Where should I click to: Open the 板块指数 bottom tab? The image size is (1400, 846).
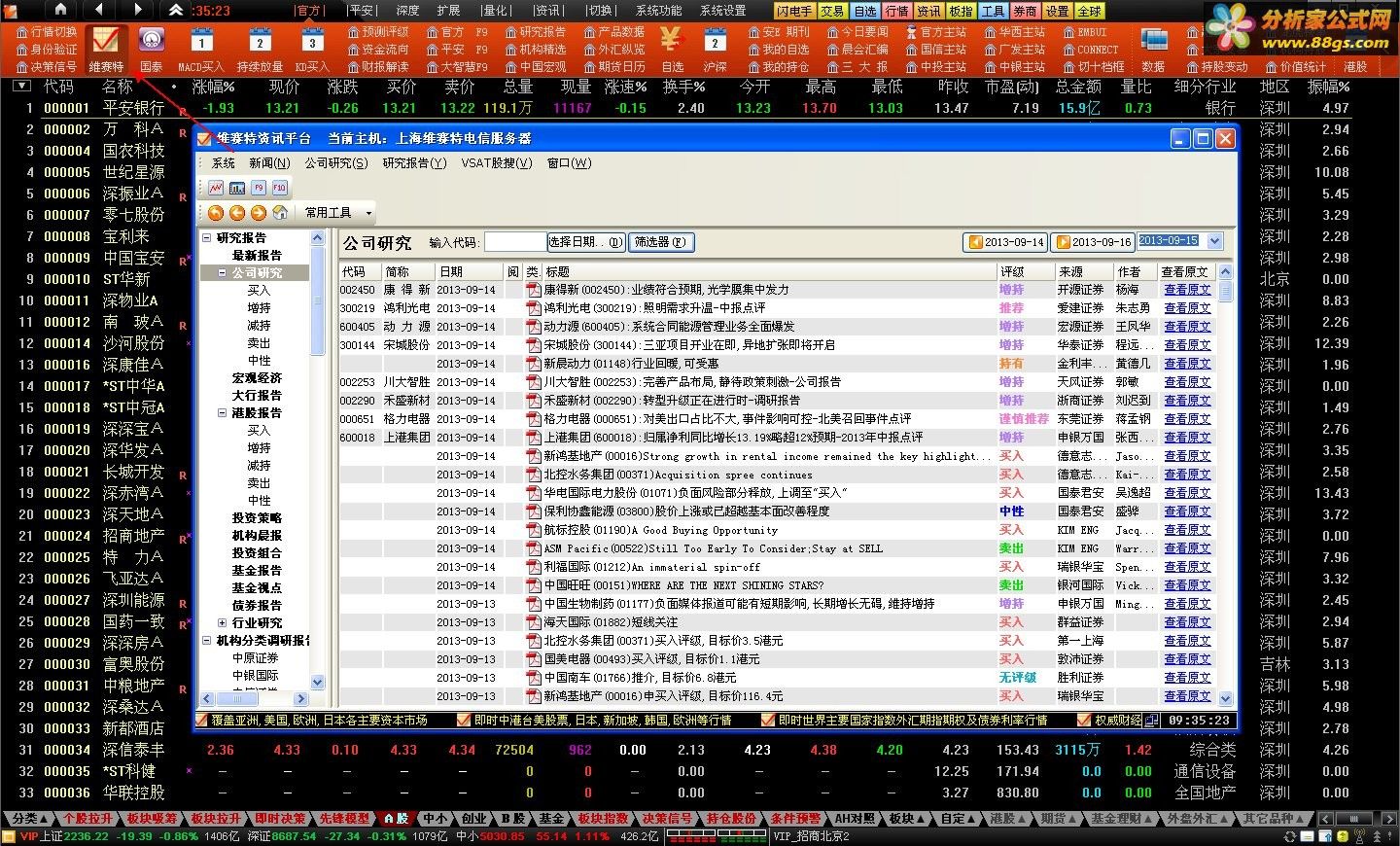(603, 819)
